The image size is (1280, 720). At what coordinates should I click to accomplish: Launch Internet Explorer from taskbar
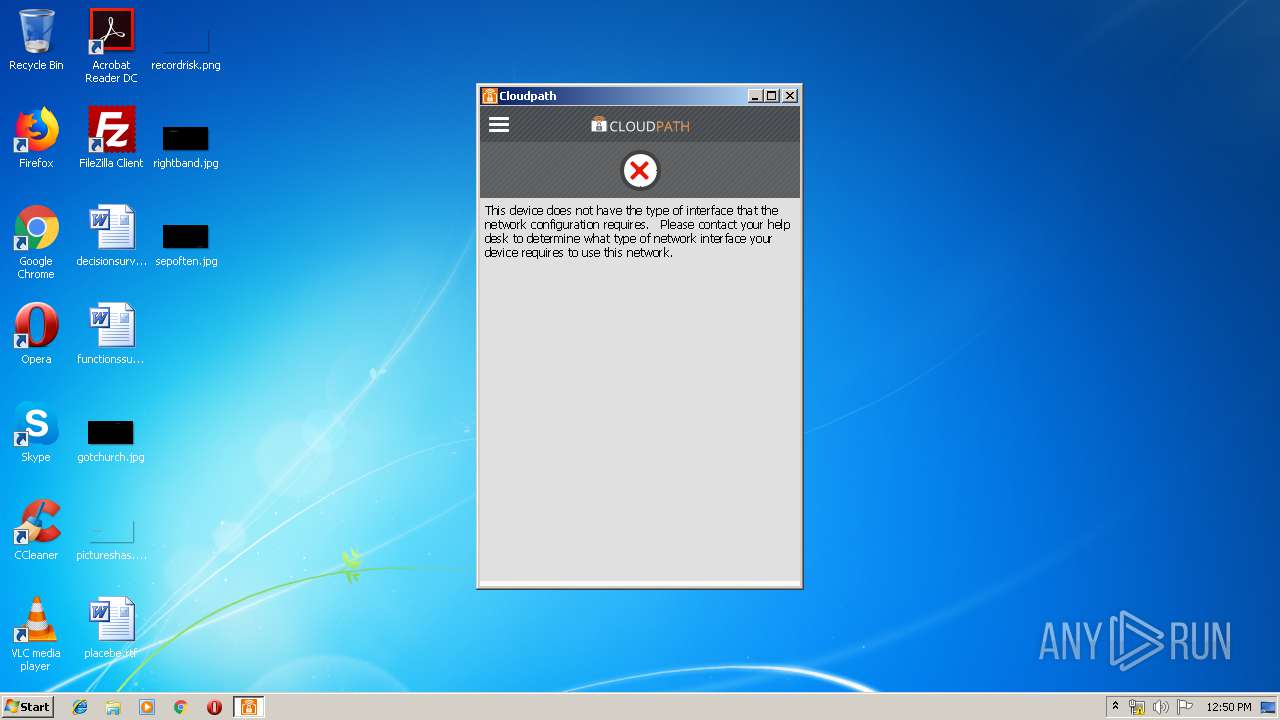[x=80, y=707]
